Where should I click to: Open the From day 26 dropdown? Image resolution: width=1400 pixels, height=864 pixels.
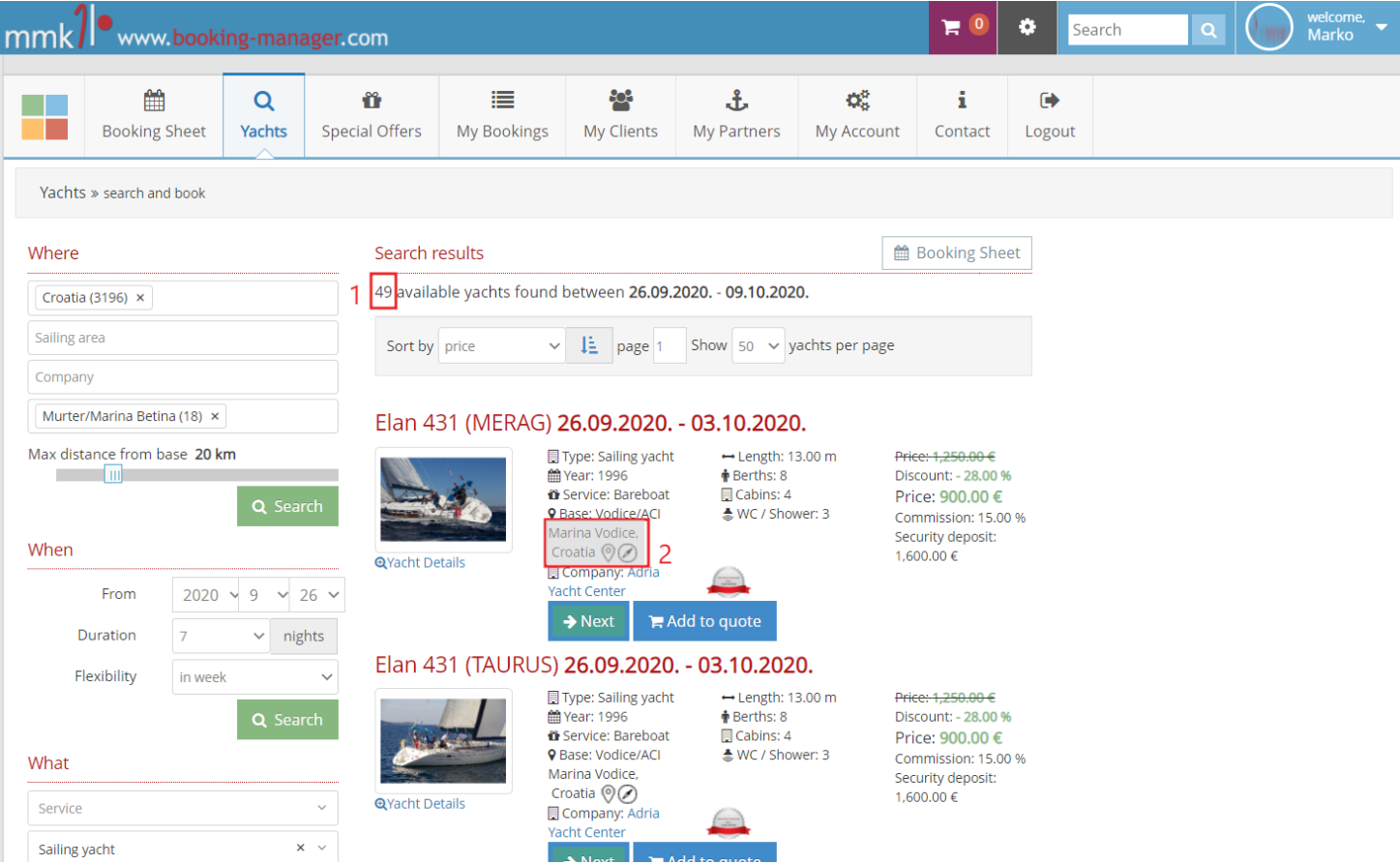click(x=317, y=595)
